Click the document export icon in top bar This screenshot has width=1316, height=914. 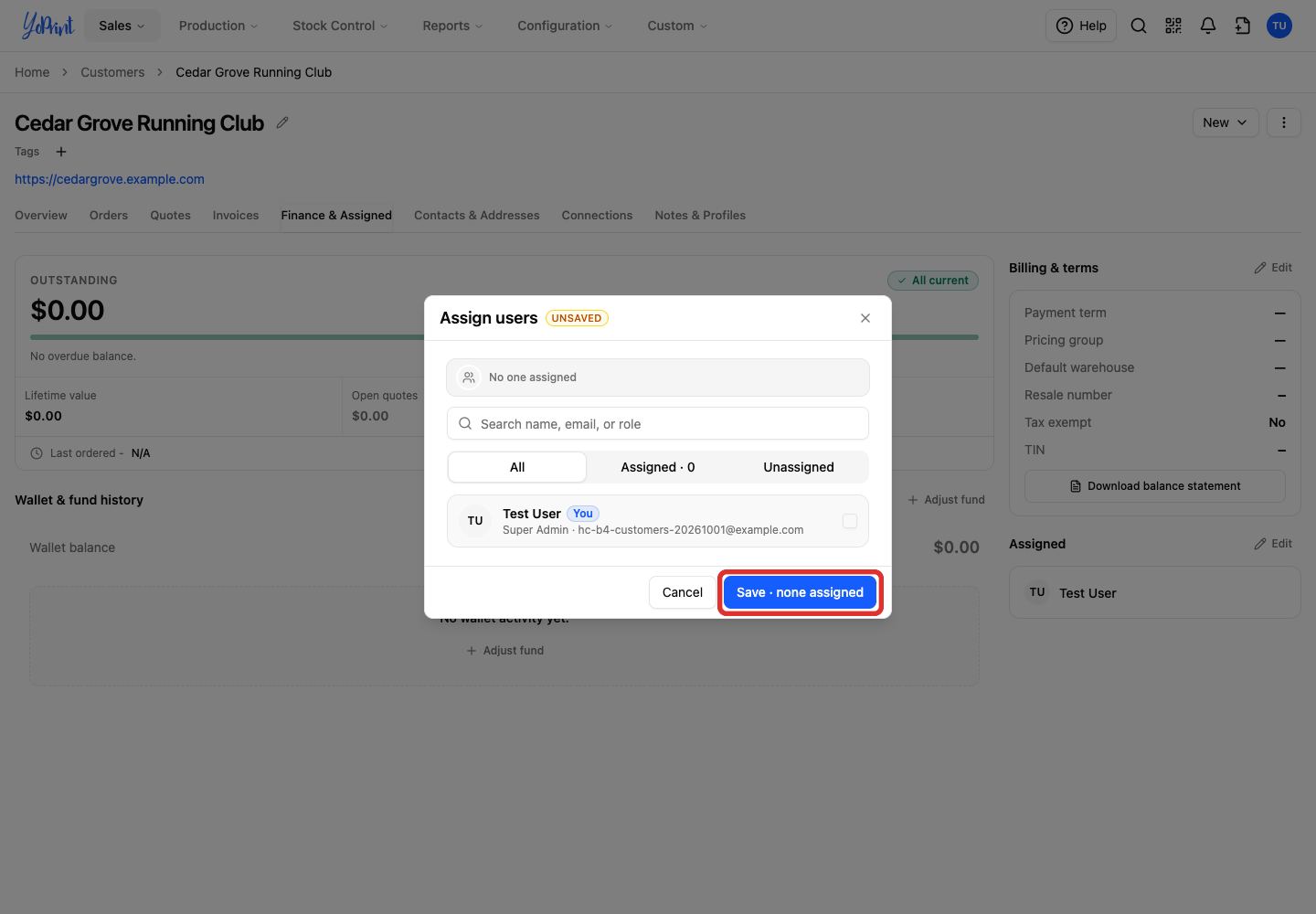pyautogui.click(x=1243, y=26)
